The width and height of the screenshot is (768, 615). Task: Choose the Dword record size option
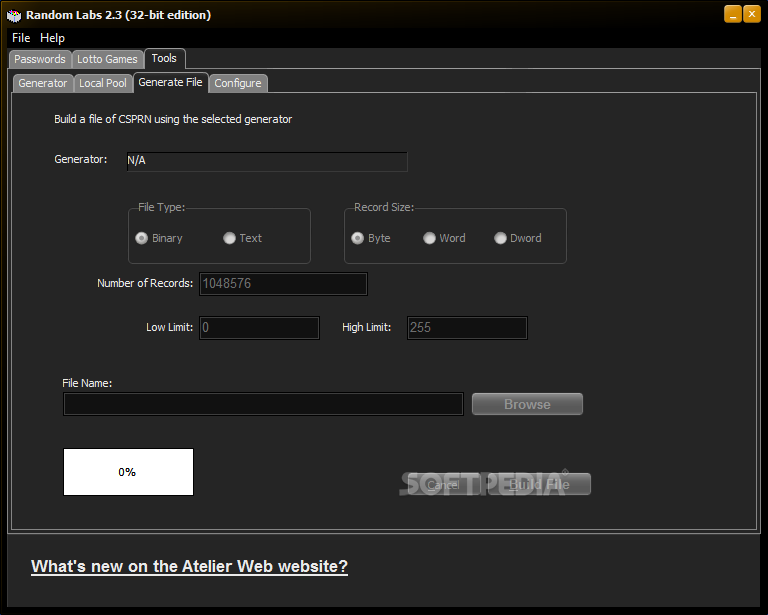point(518,238)
